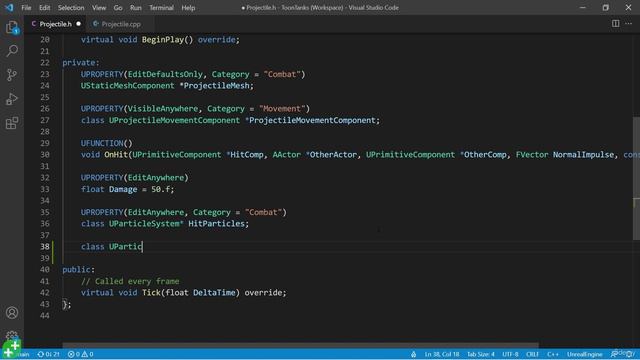
Task: Click the flame icon in status bar
Action: (413, 354)
